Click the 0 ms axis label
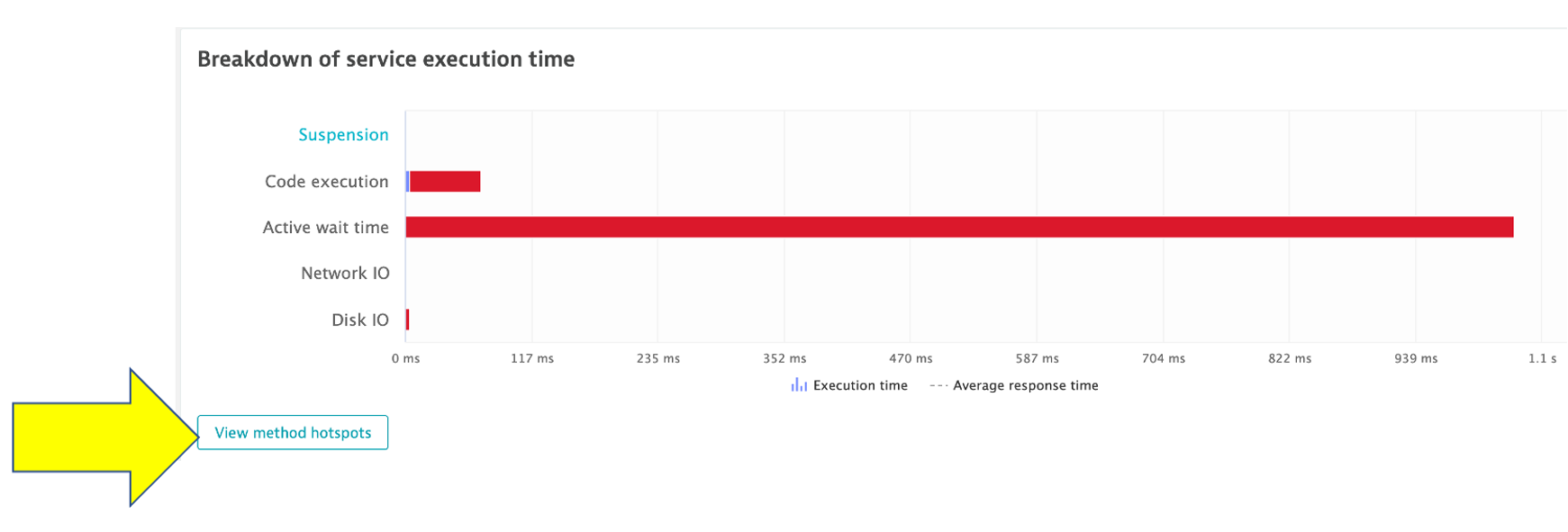The height and width of the screenshot is (532, 1568). click(405, 358)
